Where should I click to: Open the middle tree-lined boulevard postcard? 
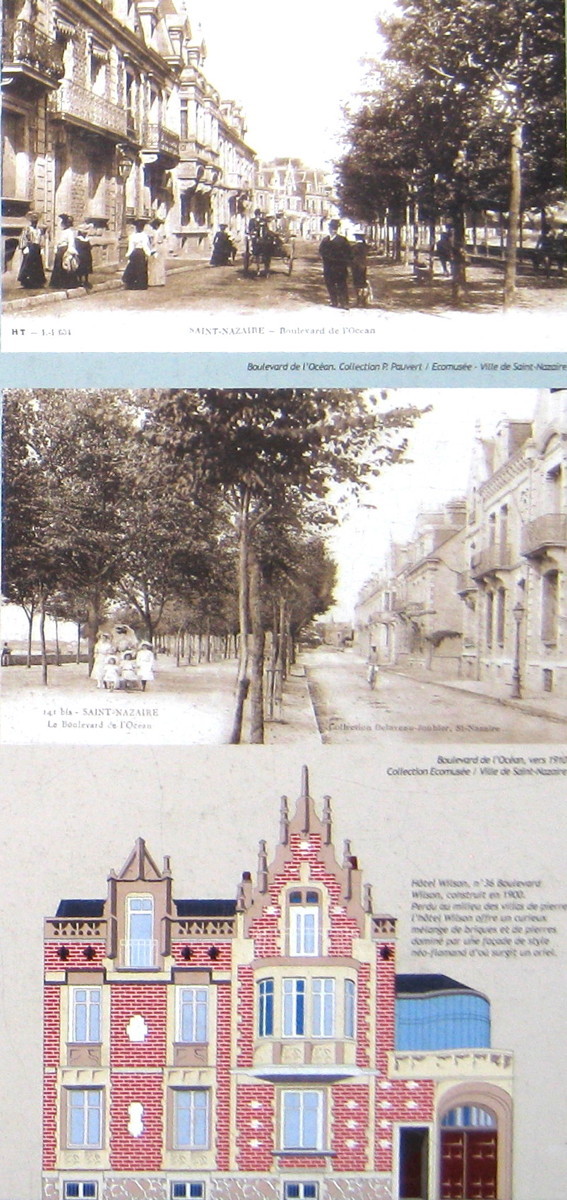click(283, 566)
